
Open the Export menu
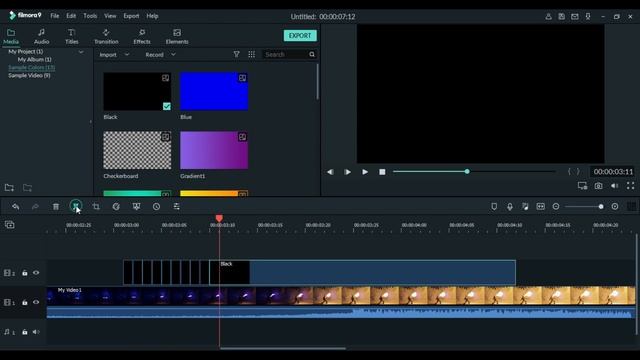[x=131, y=16]
